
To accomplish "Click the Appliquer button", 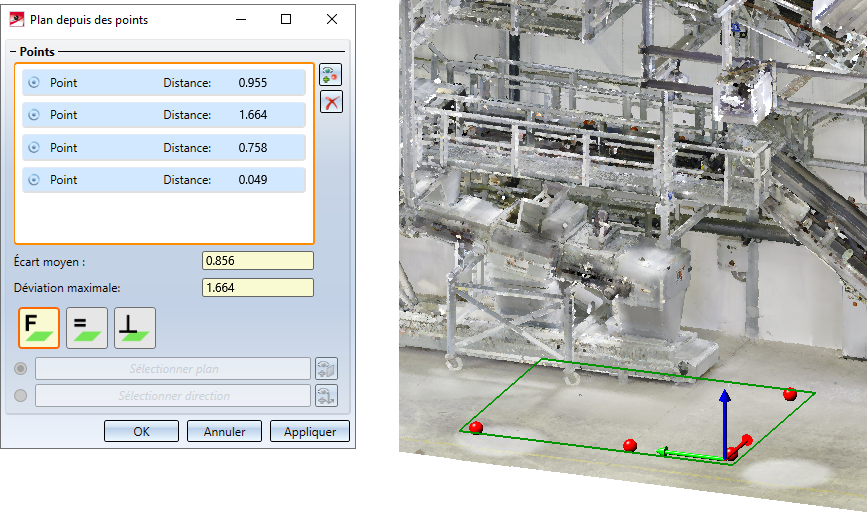I will click(x=316, y=432).
